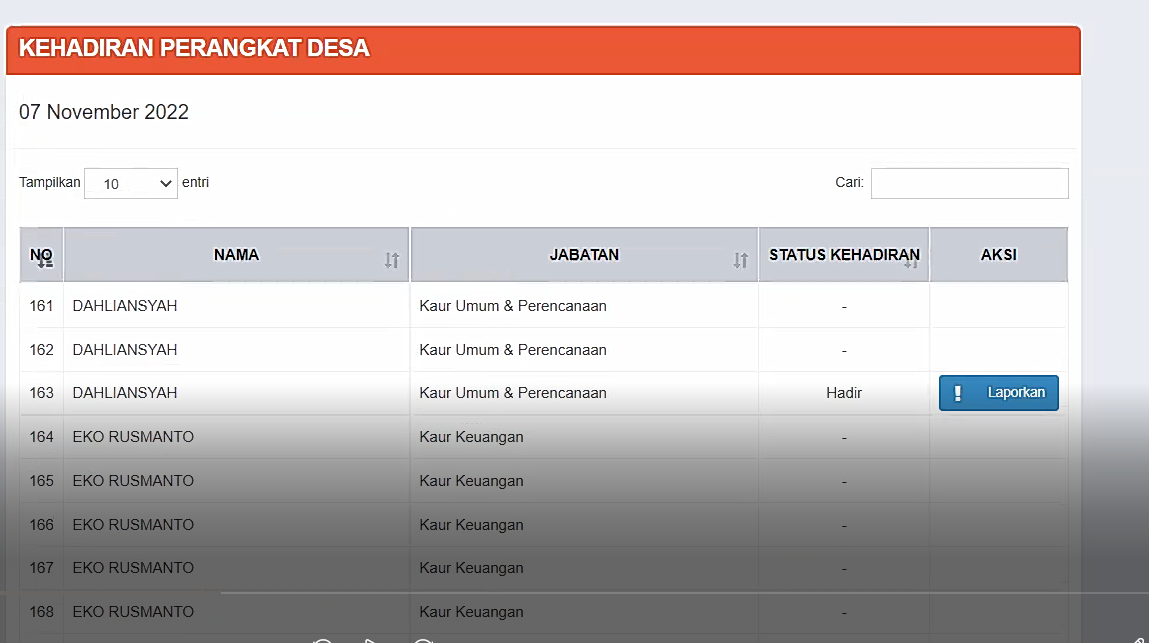Click the Hadir status cell in row 163
This screenshot has height=643, width=1149.
tap(843, 392)
